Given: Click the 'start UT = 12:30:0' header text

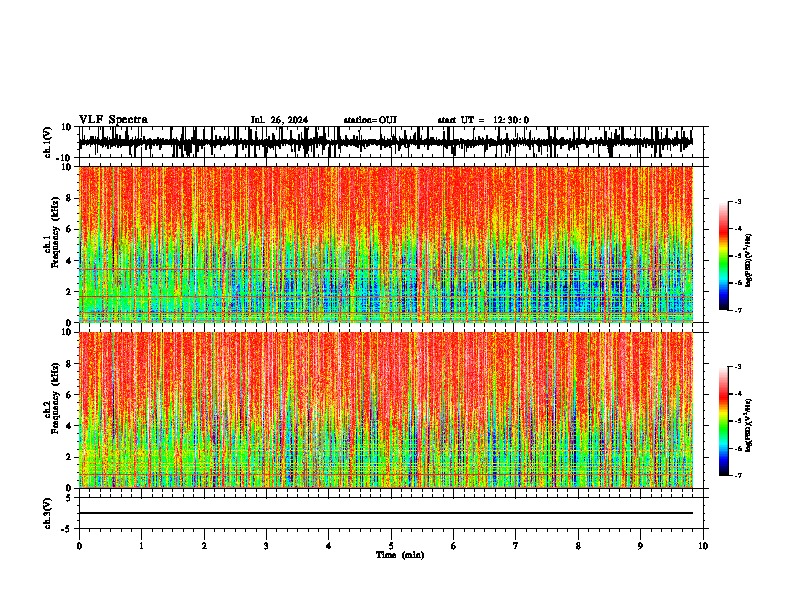Looking at the screenshot, I should (x=483, y=120).
